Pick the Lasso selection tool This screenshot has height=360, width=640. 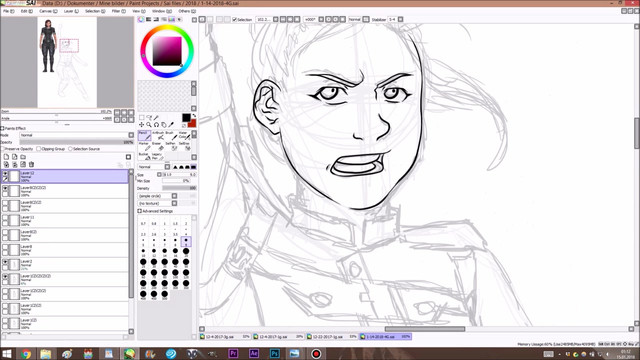pos(149,118)
